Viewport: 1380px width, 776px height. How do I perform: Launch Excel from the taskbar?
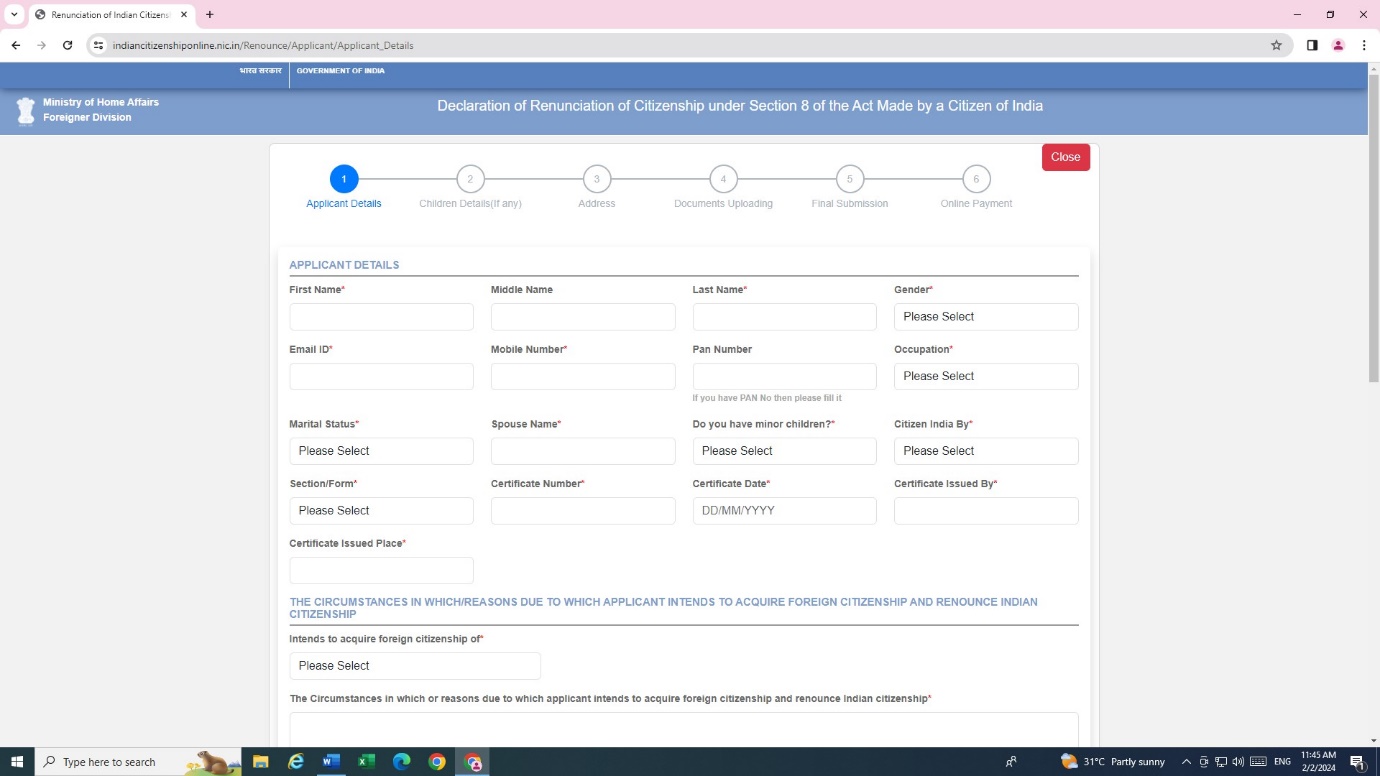point(366,762)
